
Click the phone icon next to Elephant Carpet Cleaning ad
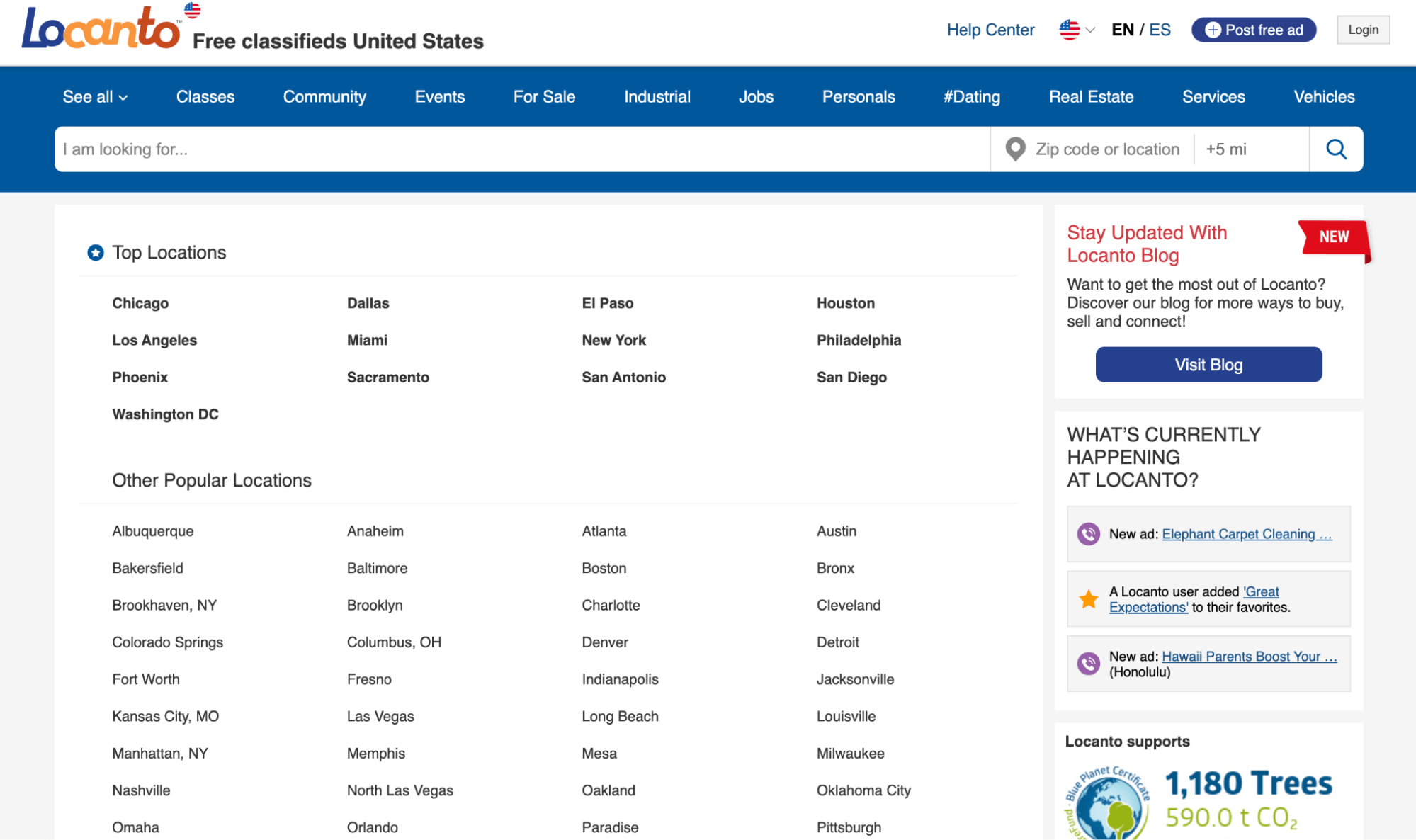[1087, 534]
